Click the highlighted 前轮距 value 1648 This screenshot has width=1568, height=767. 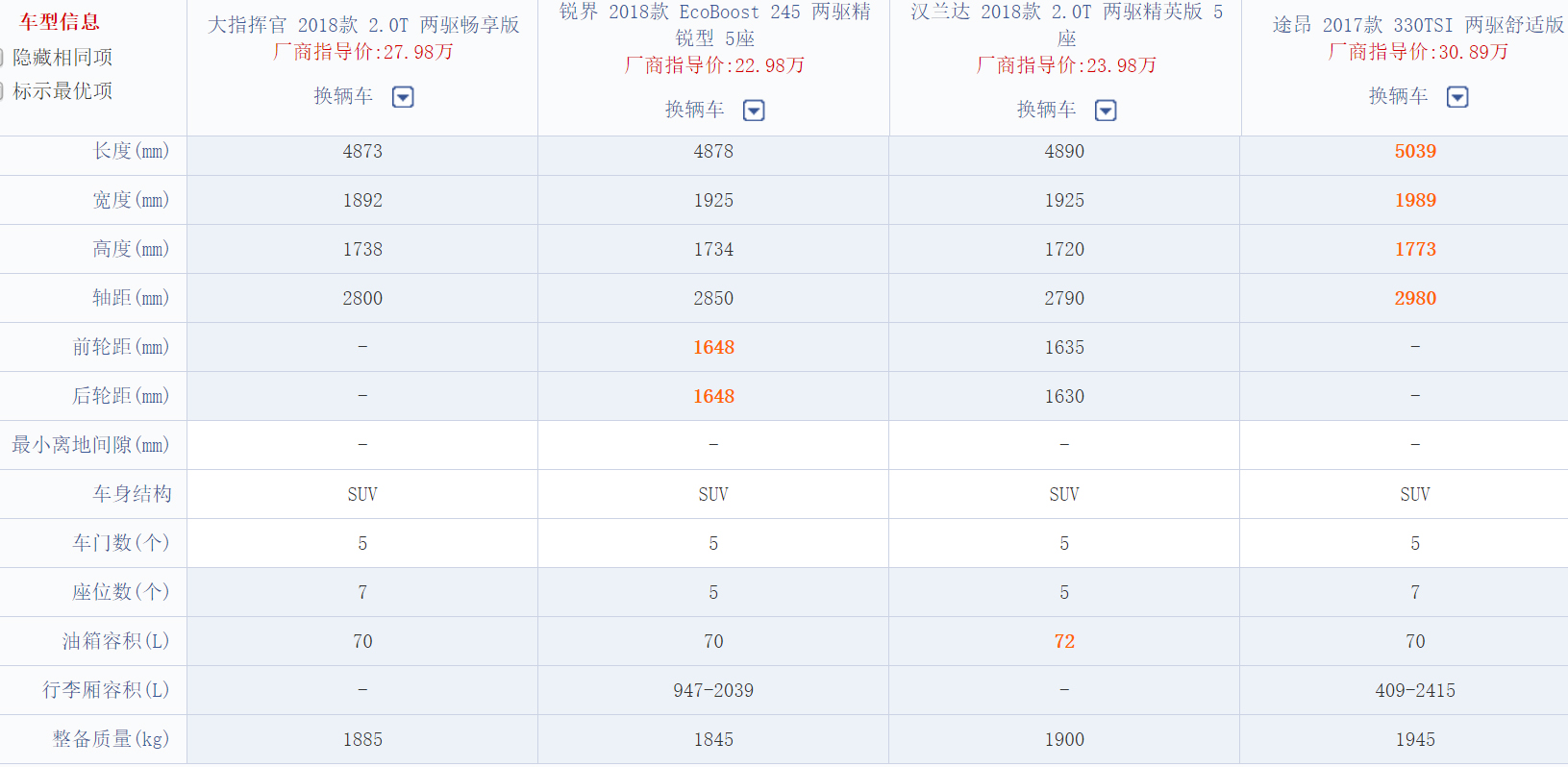713,347
